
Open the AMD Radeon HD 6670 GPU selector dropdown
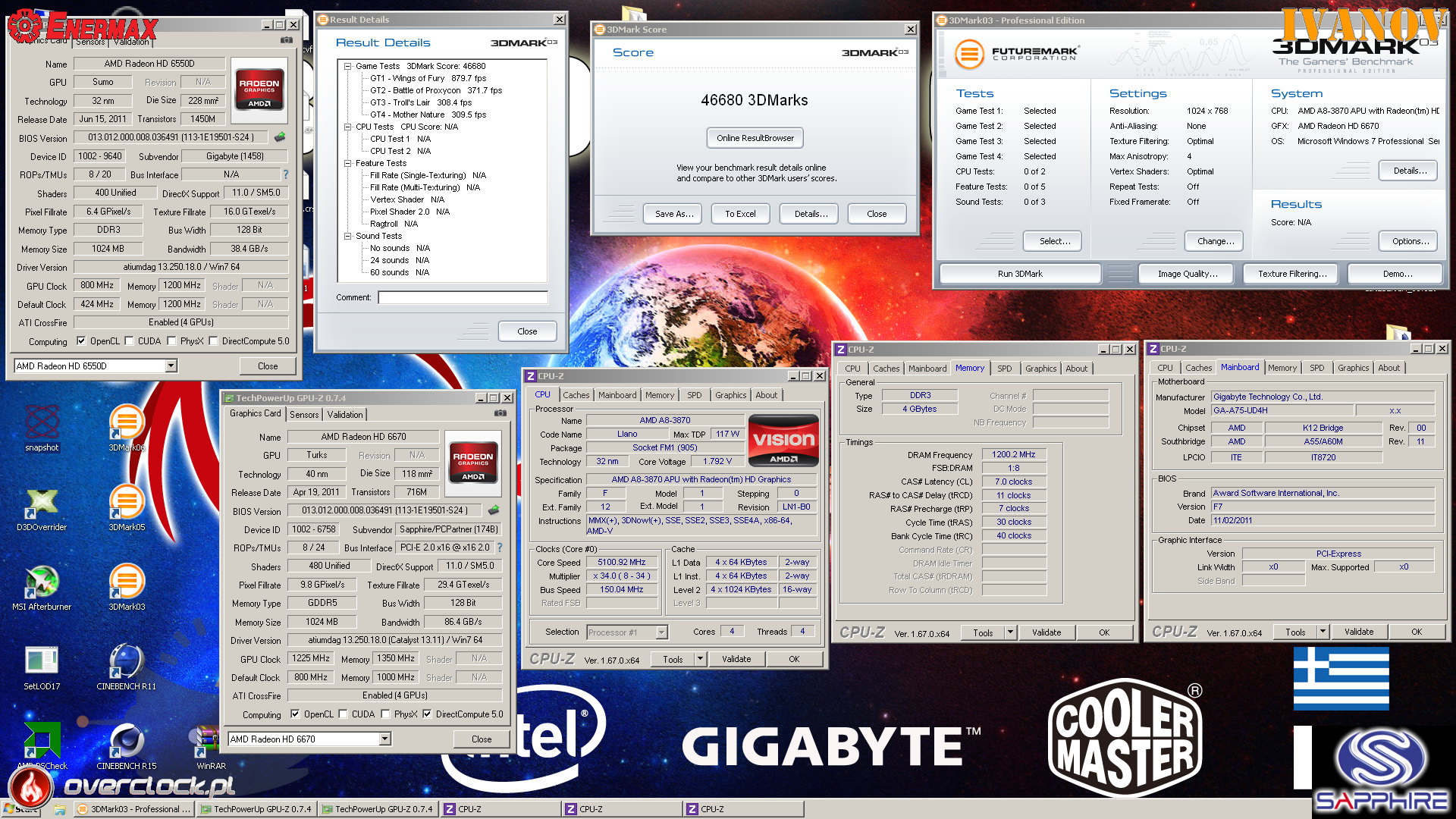coord(385,739)
